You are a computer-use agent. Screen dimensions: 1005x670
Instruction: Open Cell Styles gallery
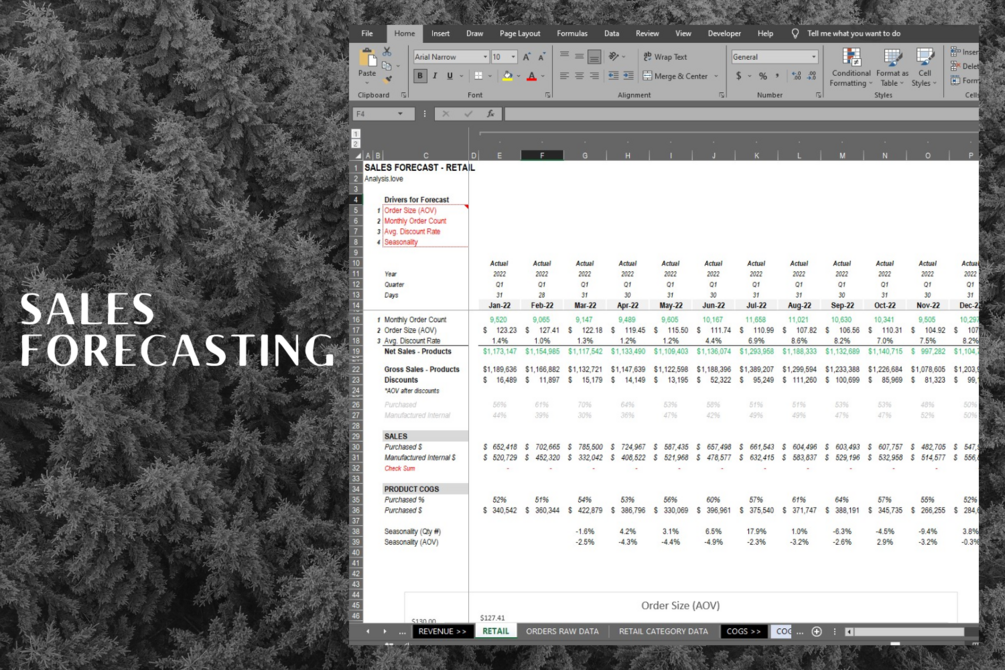pyautogui.click(x=924, y=67)
